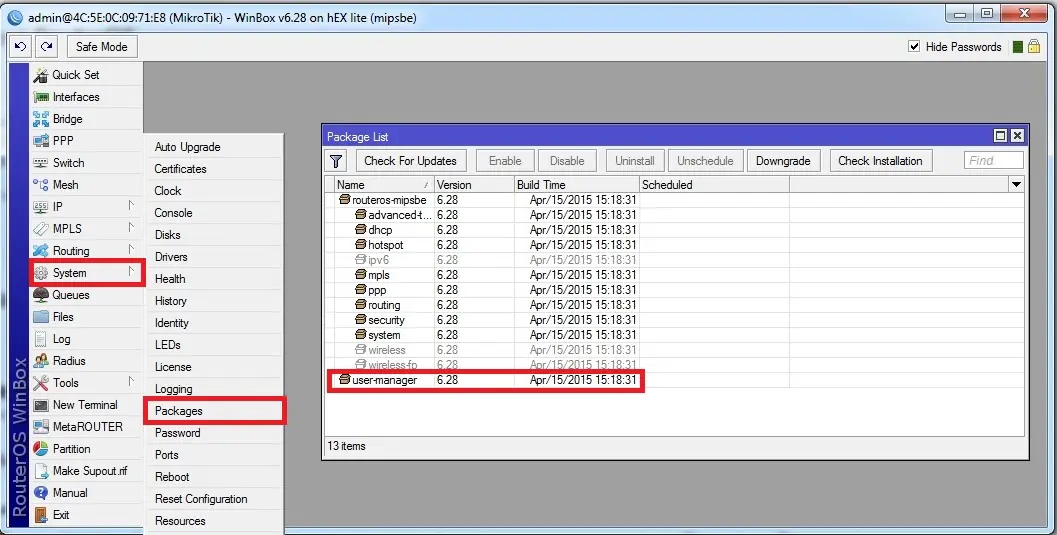Click the routeros-mipsbe package icon
This screenshot has height=535, width=1057.
344,199
